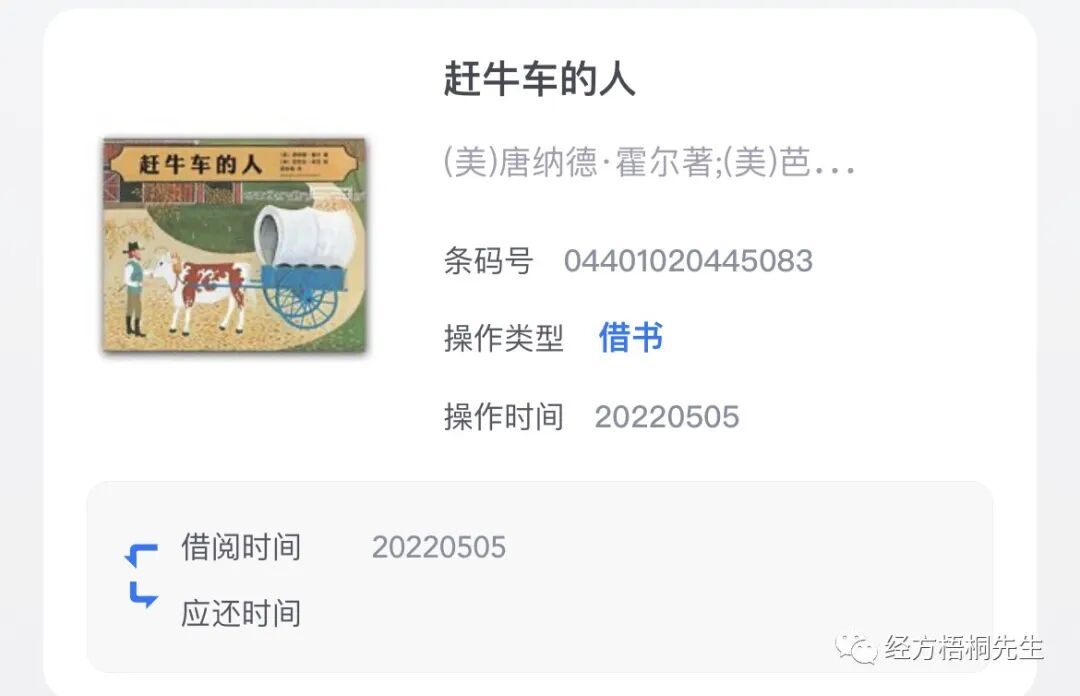The height and width of the screenshot is (696, 1080).
Task: Click the 应还时间 label
Action: (241, 613)
